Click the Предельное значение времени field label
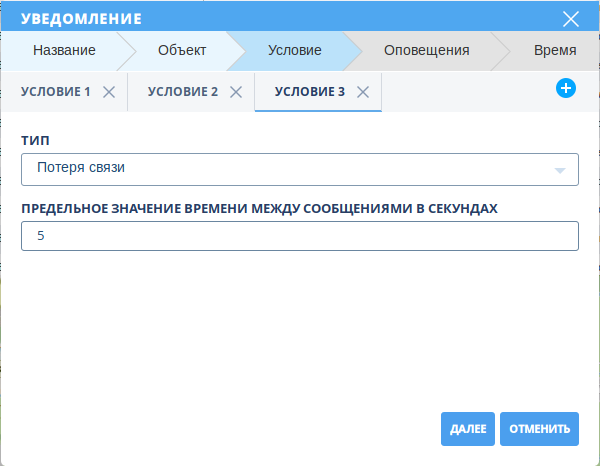Image resolution: width=600 pixels, height=466 pixels. pos(259,208)
